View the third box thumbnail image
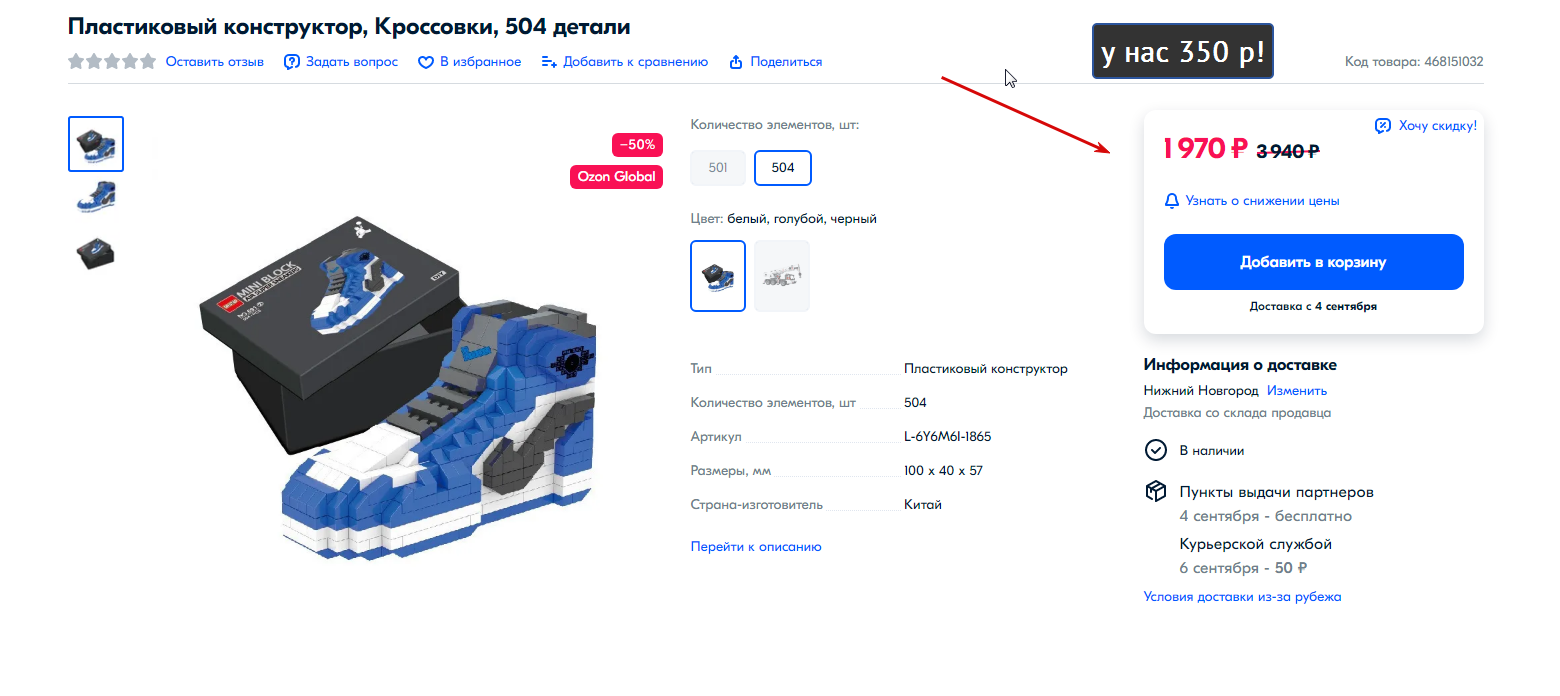Screen dimensions: 1560x696 (96, 252)
